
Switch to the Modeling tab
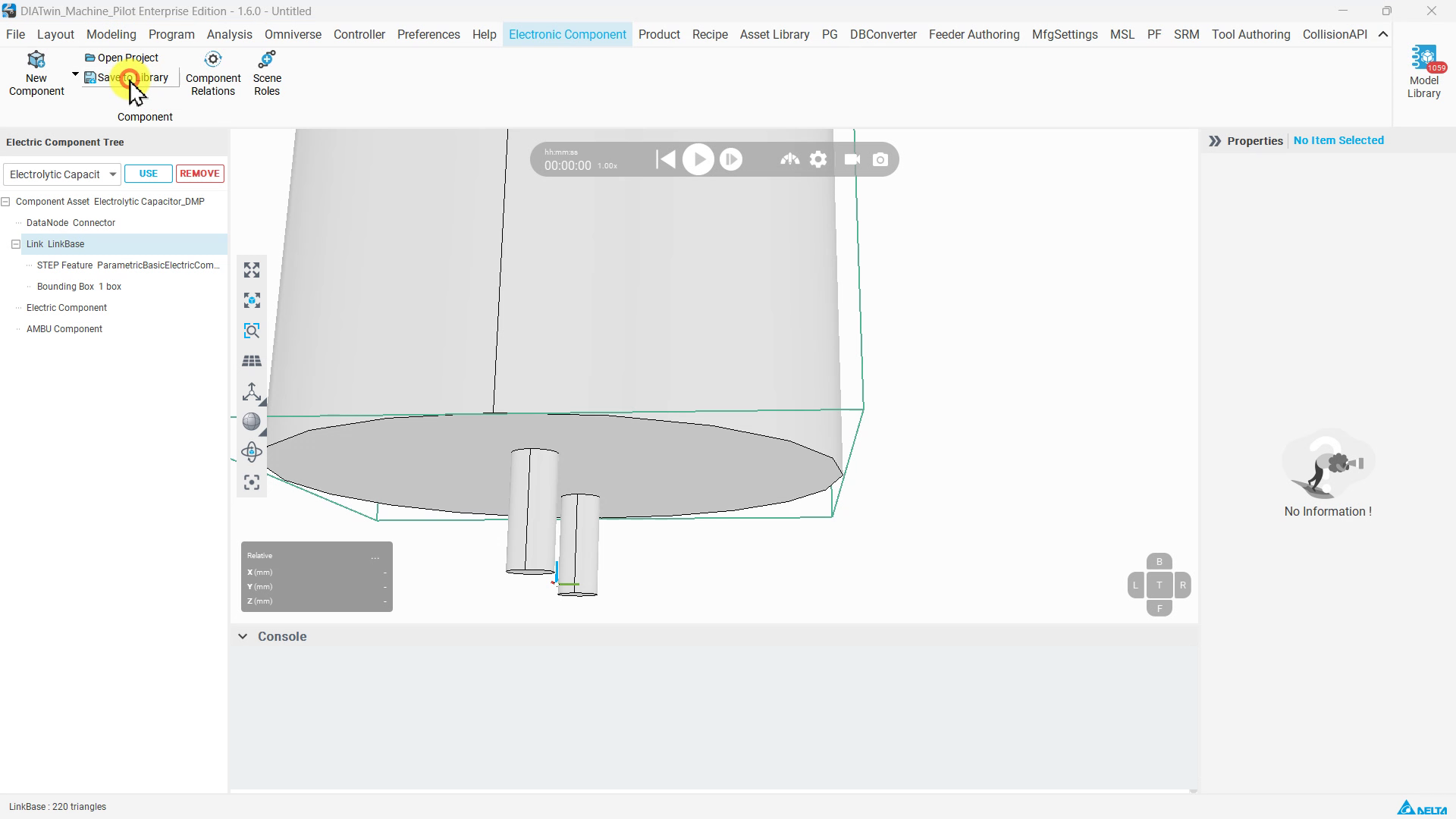[111, 34]
